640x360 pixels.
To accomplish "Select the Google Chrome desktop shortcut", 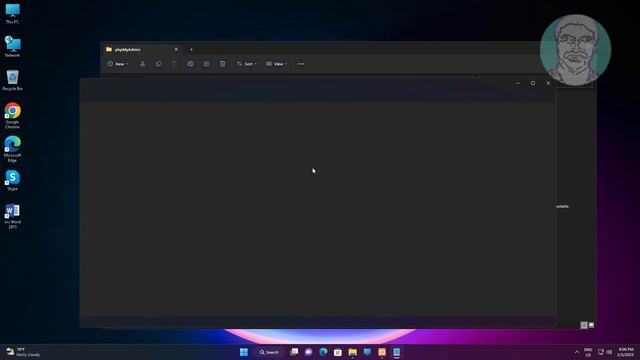I will (x=12, y=116).
